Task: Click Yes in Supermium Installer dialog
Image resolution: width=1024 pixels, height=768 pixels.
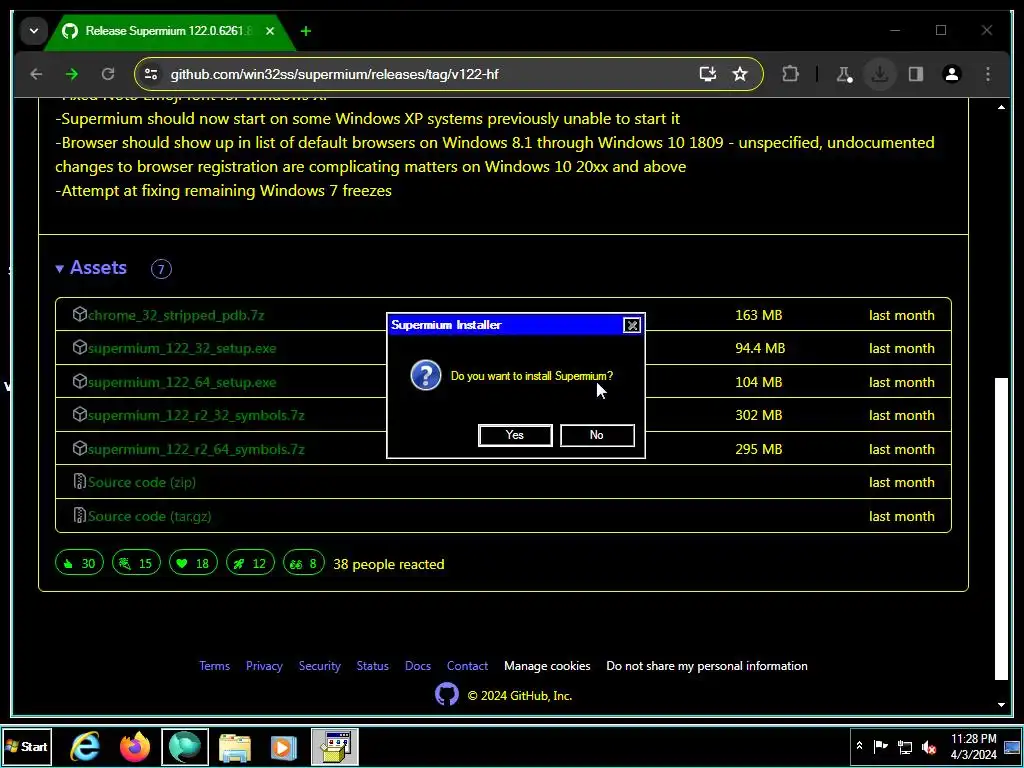Action: click(515, 435)
